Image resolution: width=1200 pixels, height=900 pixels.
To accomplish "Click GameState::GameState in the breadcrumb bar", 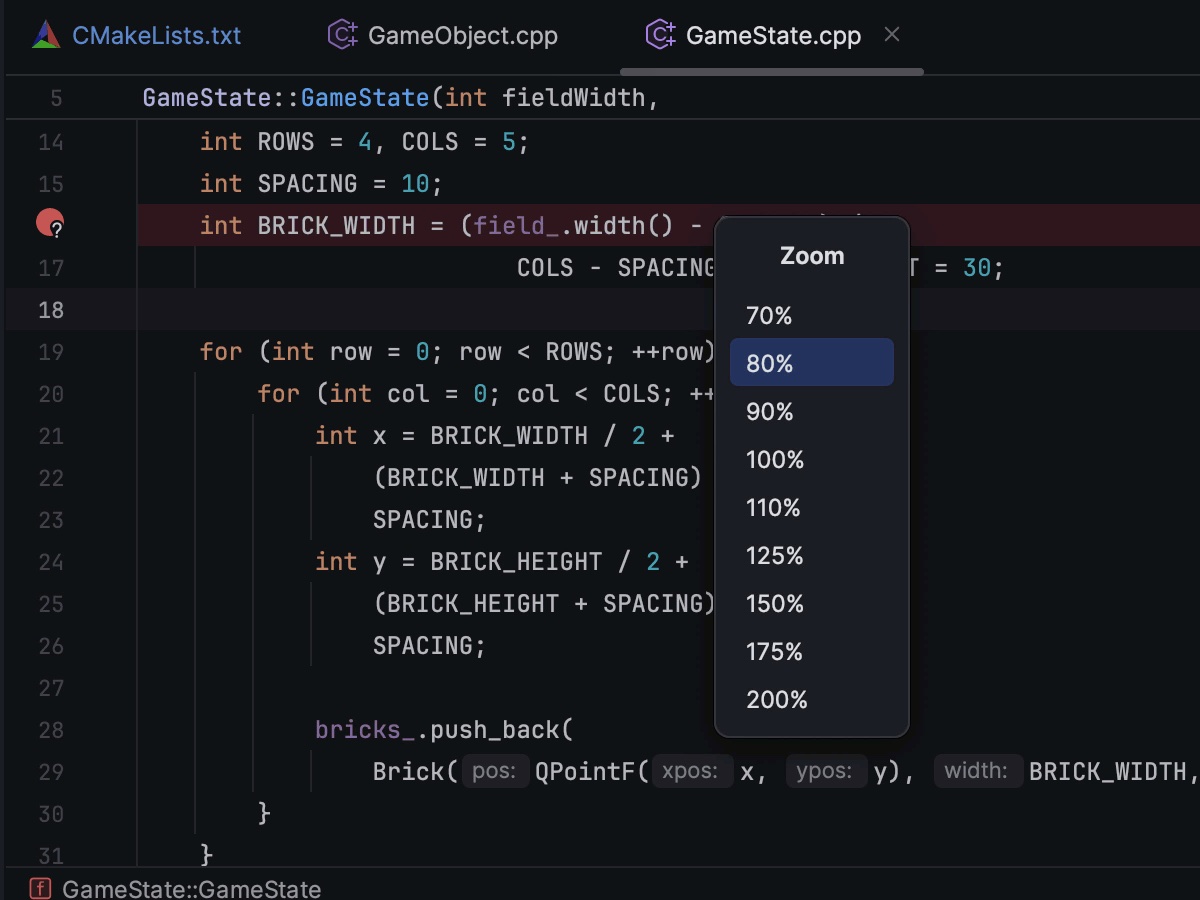I will [191, 888].
